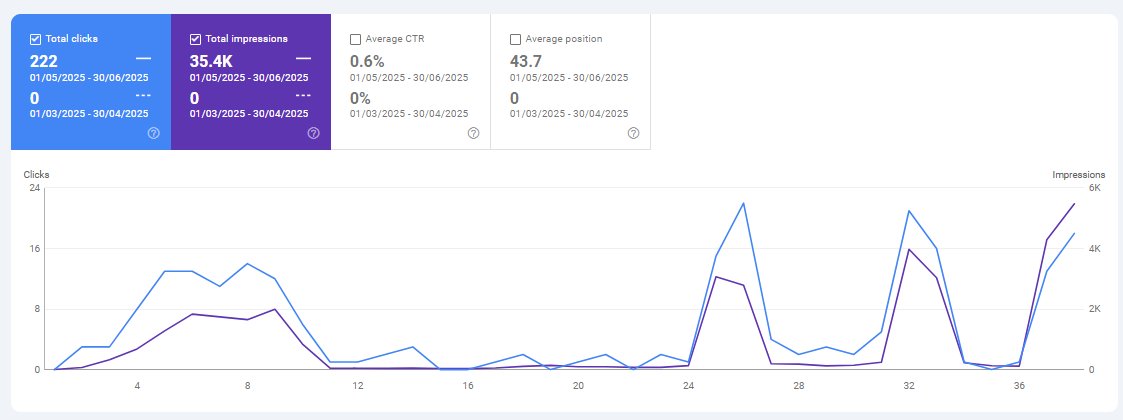
Task: Select the Average position metric card
Action: [570, 82]
